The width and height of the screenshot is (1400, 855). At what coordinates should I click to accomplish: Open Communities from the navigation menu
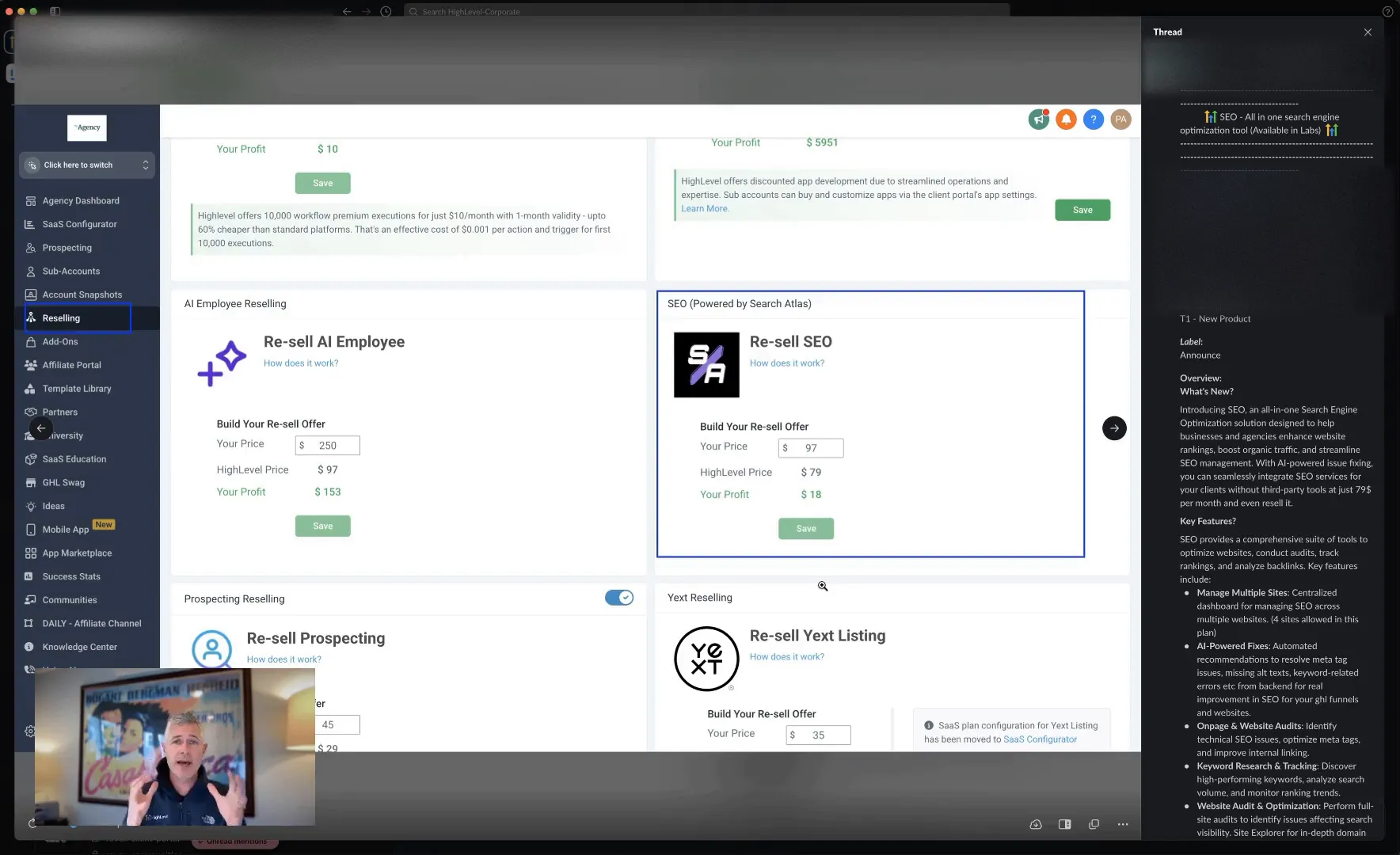68,599
